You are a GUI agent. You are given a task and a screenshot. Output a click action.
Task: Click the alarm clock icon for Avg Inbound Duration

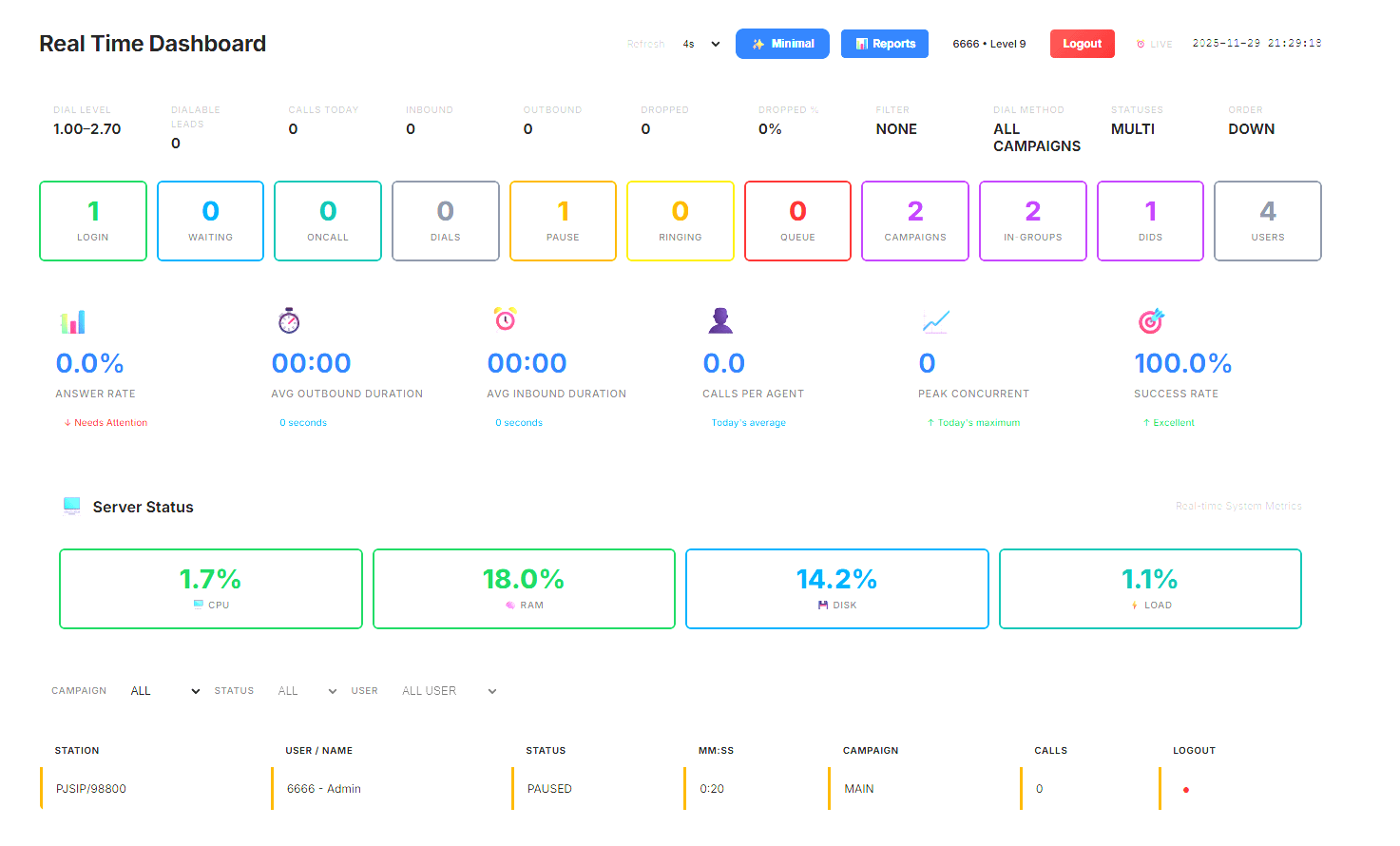[x=505, y=321]
